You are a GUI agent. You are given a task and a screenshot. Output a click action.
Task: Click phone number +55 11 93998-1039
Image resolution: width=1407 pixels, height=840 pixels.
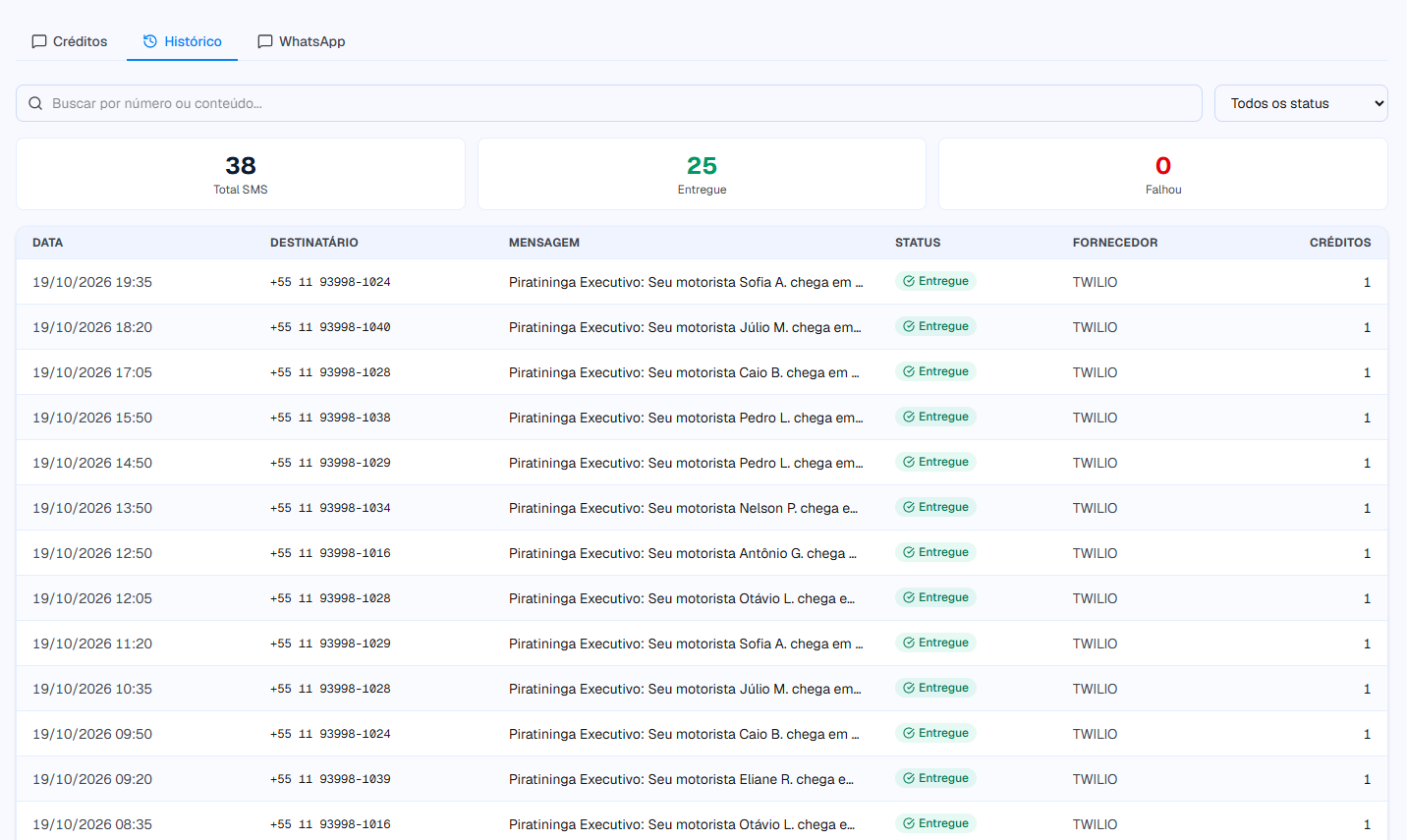pyautogui.click(x=330, y=779)
